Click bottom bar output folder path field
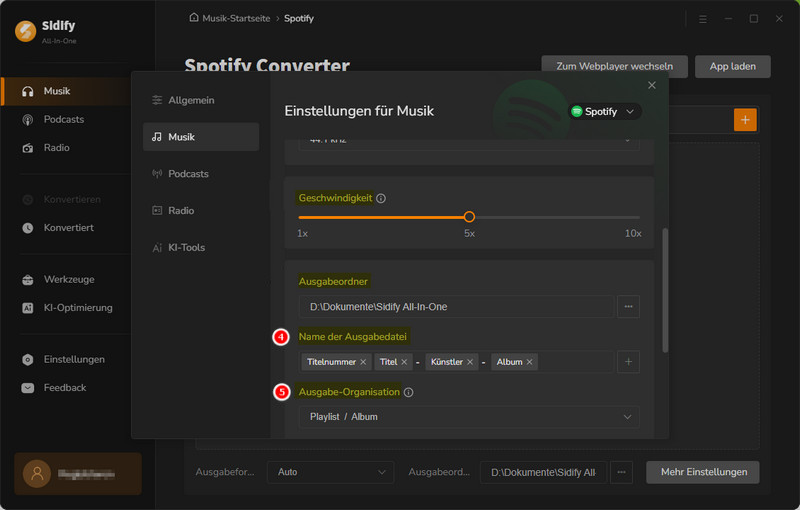This screenshot has height=510, width=800. pos(543,473)
